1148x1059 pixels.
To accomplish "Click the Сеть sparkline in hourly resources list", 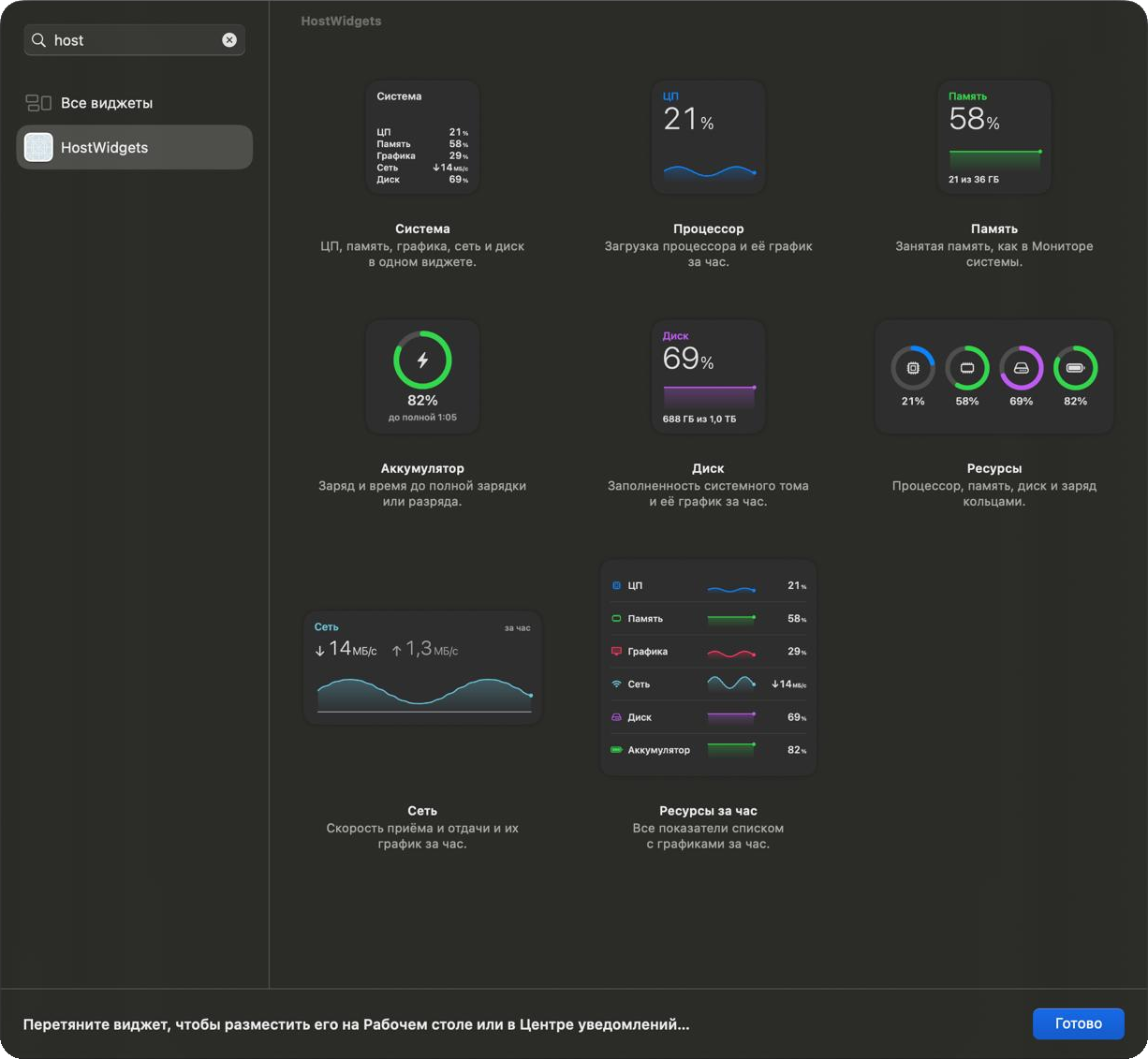I will [x=731, y=684].
